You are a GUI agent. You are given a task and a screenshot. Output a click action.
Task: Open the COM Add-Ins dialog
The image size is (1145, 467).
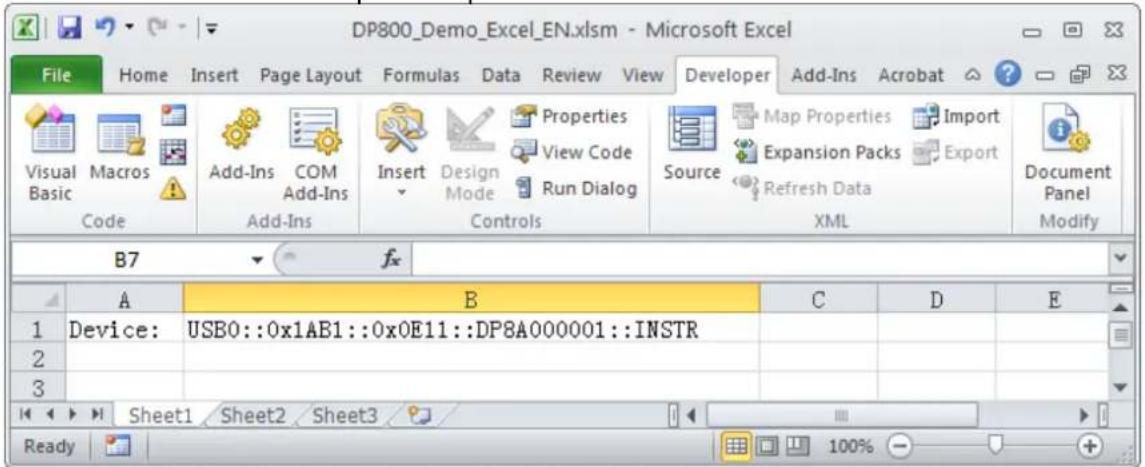click(x=315, y=155)
